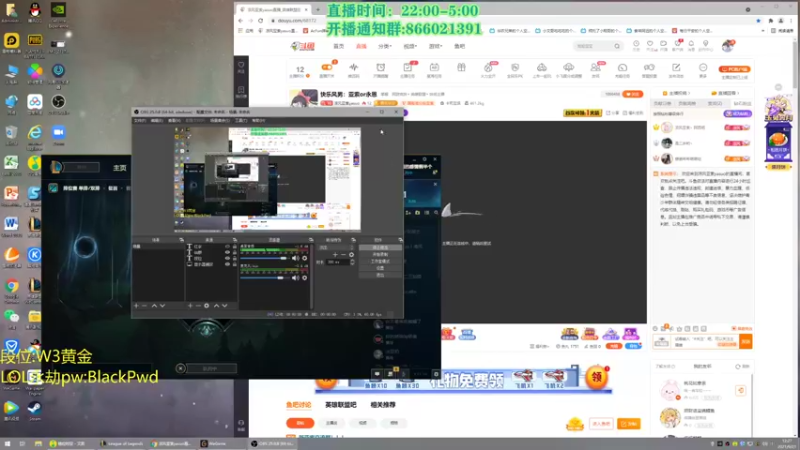Screen dimensions: 800x450
Task: Click the cloud upload icon in streamer toolbar
Action: 568,67
